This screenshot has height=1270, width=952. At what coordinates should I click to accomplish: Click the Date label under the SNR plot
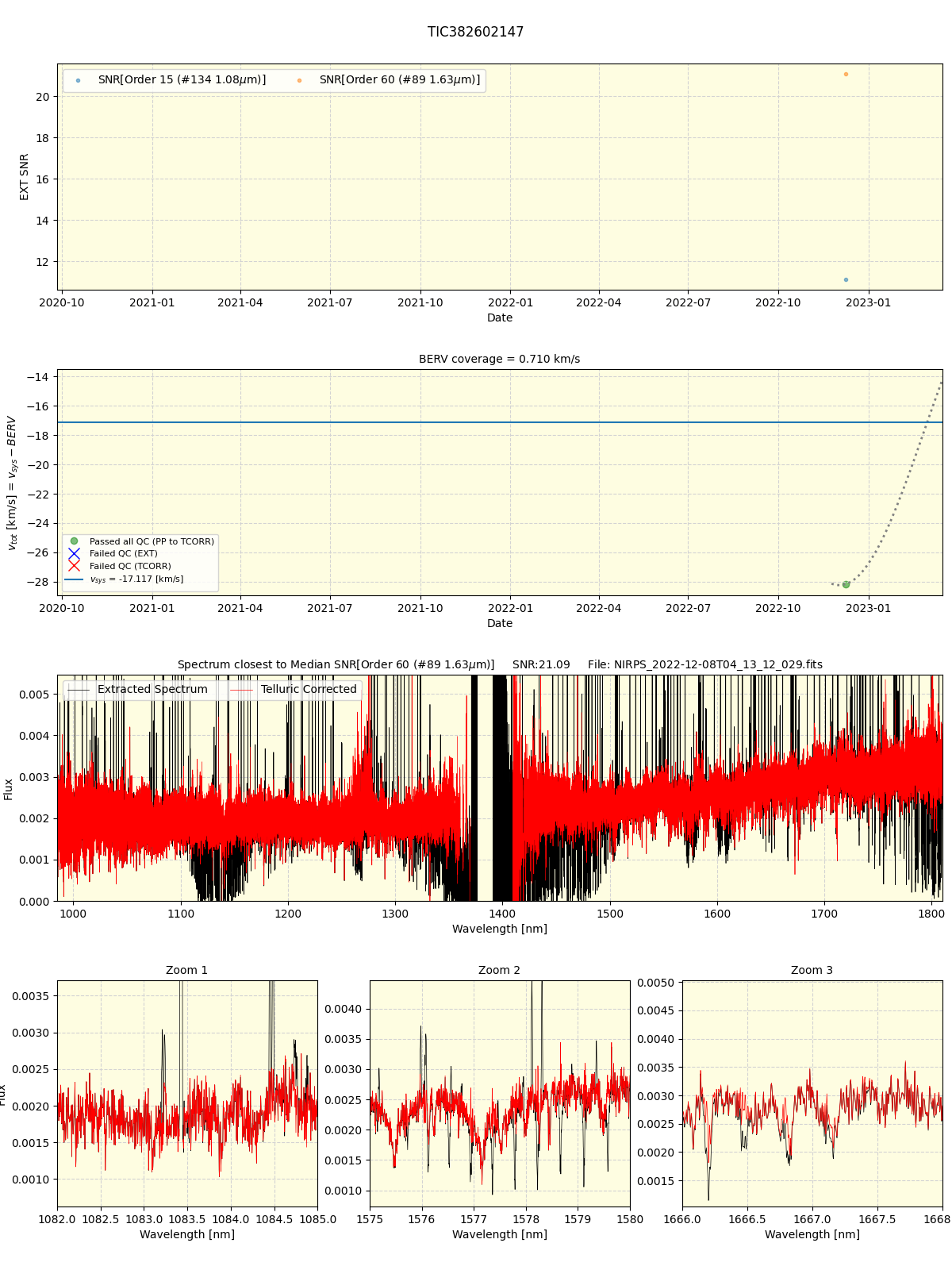499,317
